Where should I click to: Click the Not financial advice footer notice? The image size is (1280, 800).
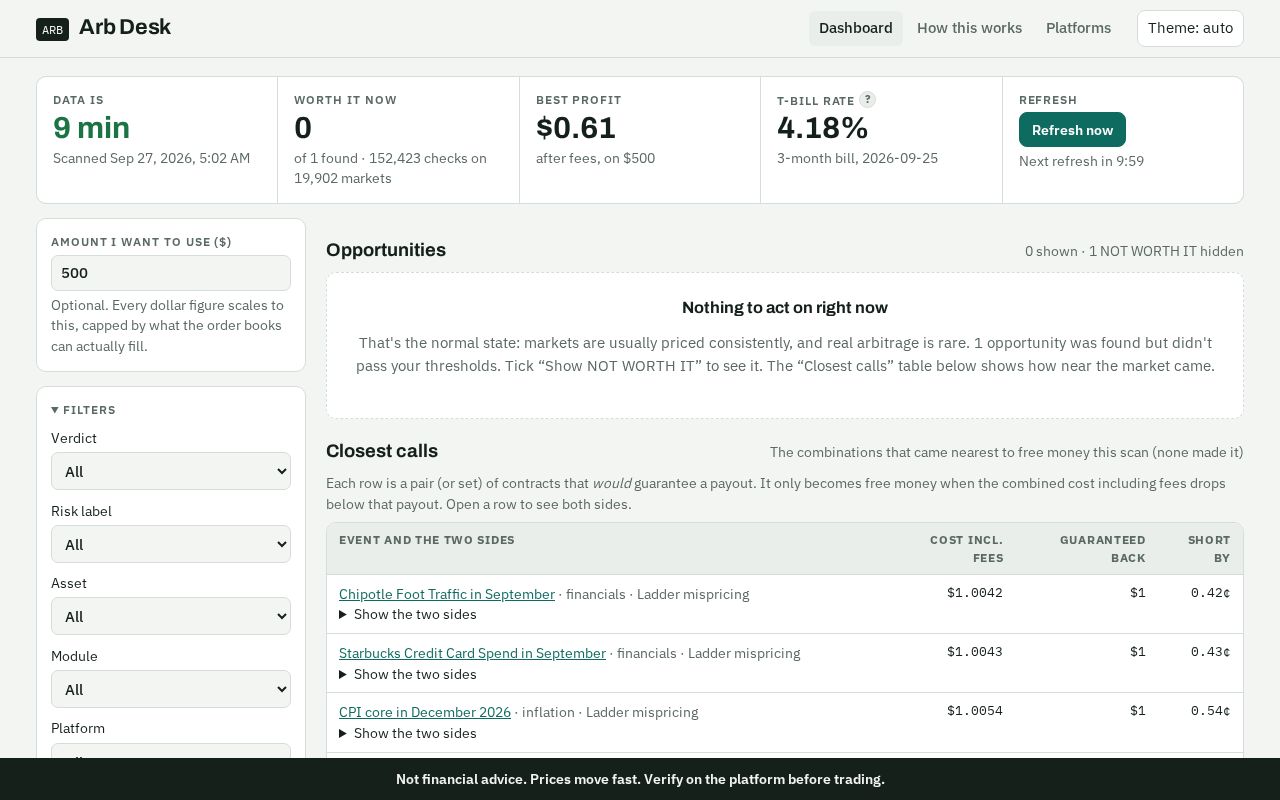[x=640, y=779]
